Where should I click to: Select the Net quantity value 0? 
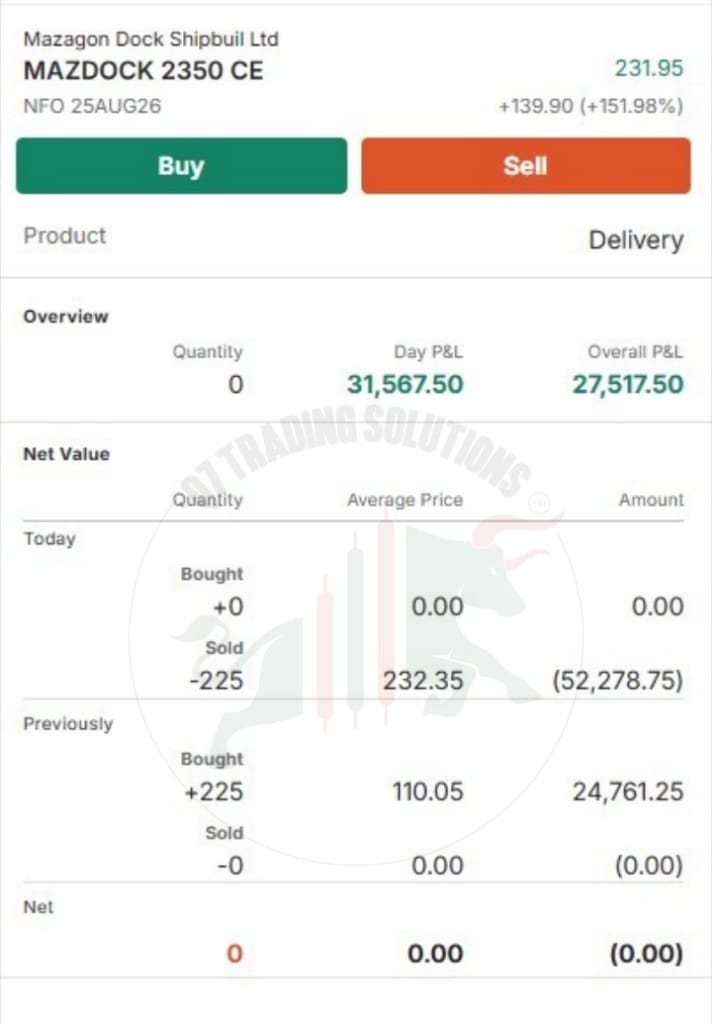[x=235, y=953]
